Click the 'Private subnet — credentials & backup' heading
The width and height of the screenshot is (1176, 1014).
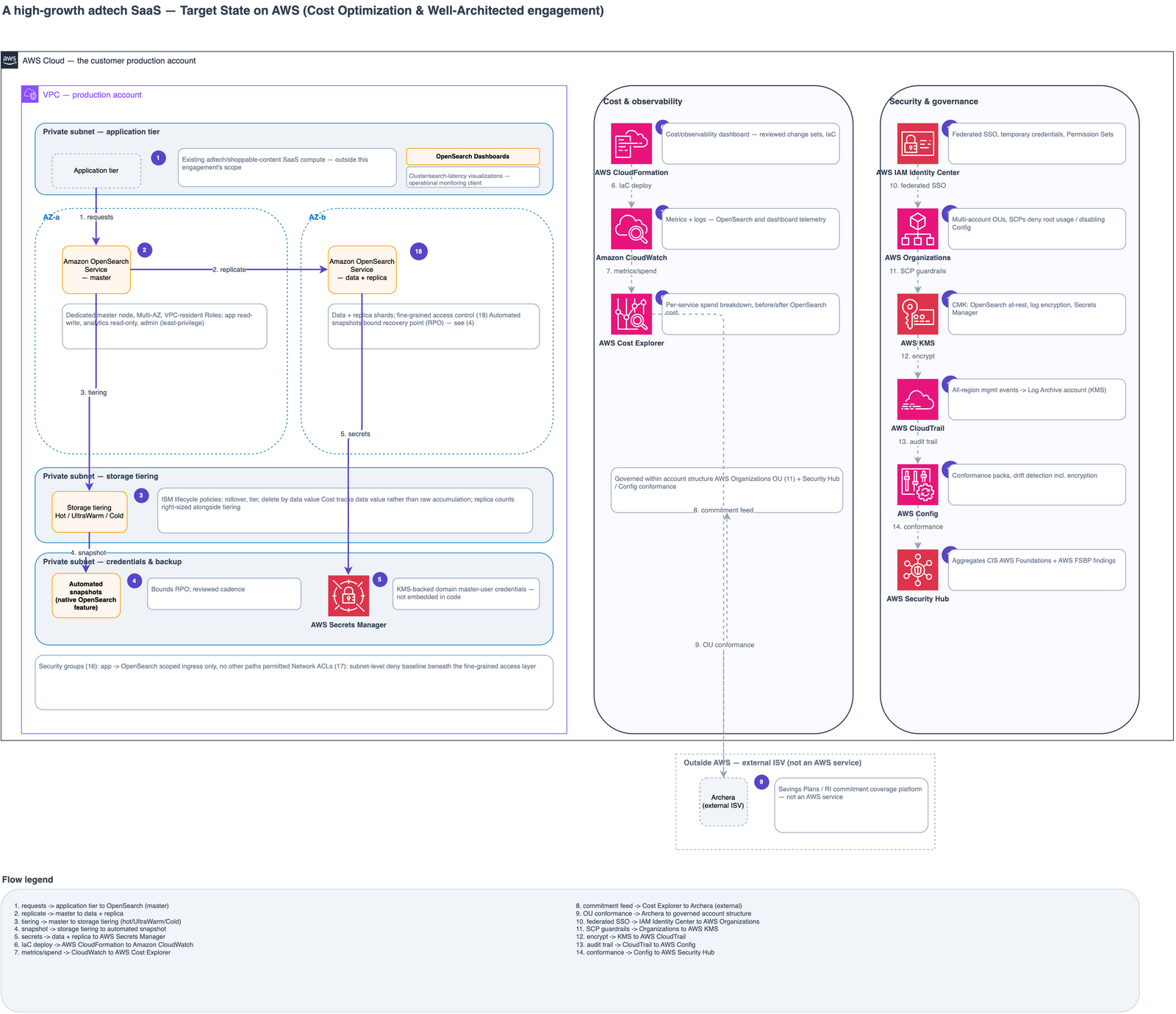112,562
